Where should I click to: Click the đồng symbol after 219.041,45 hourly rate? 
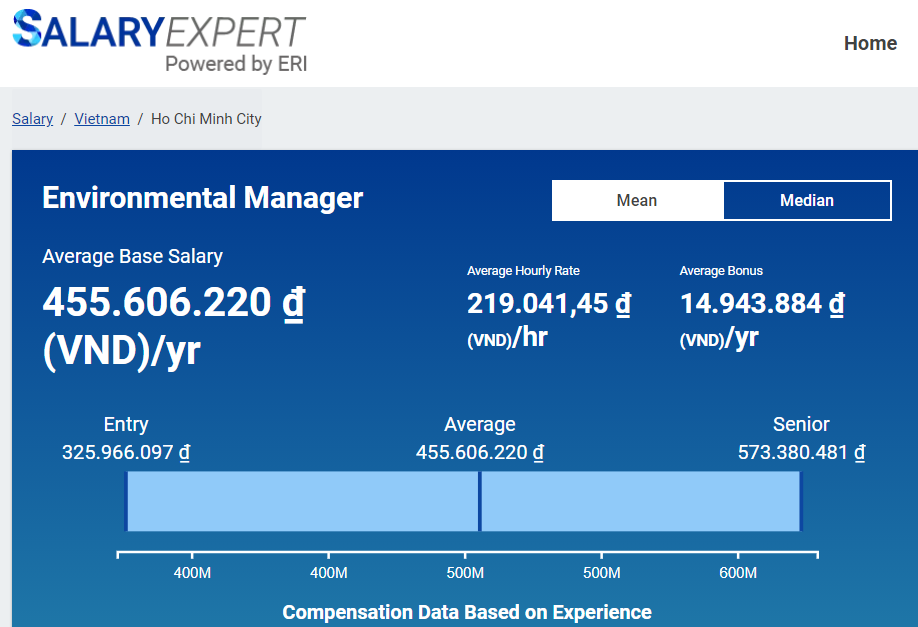click(623, 304)
